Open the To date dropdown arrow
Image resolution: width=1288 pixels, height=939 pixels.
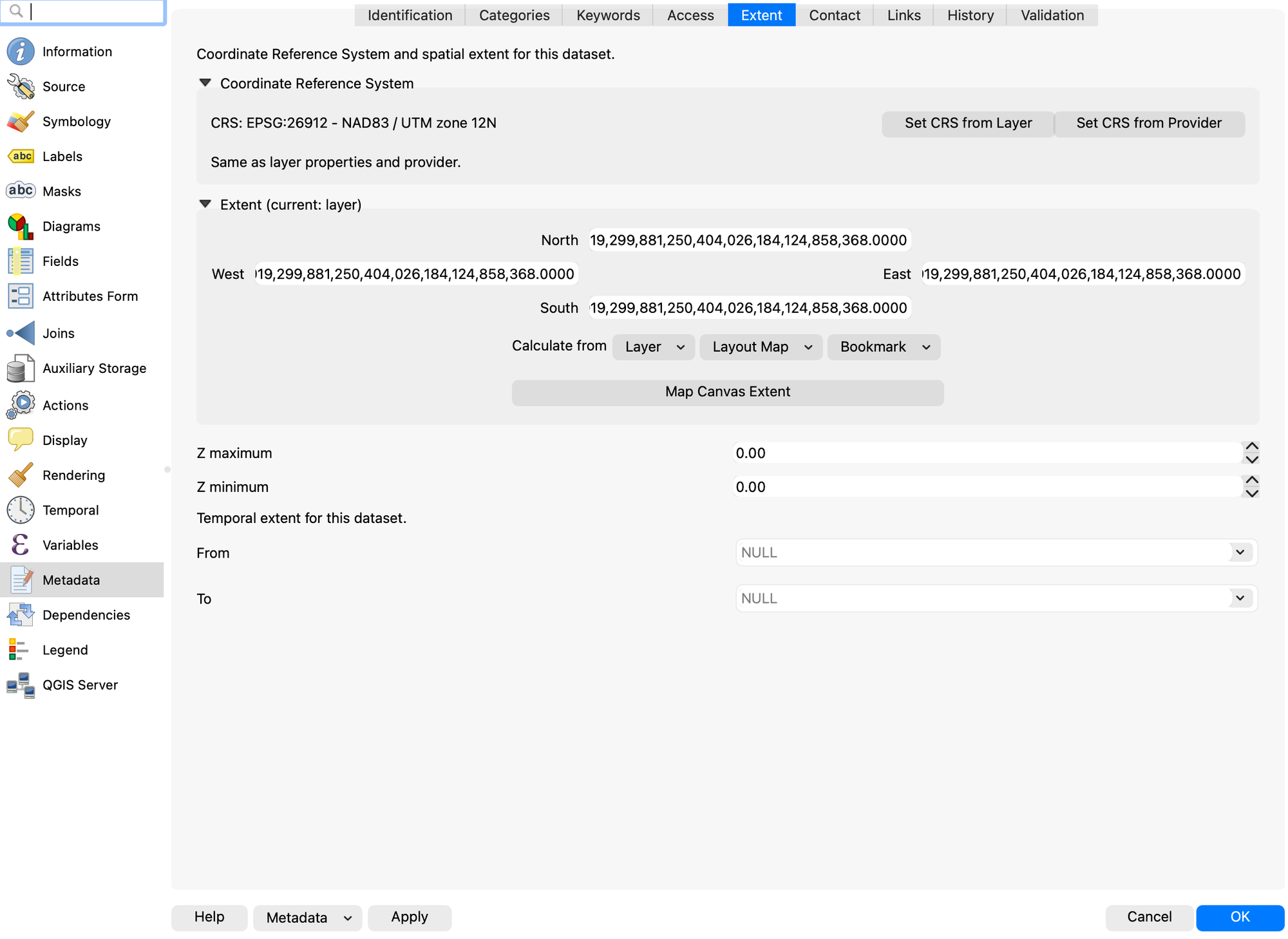click(x=1240, y=598)
